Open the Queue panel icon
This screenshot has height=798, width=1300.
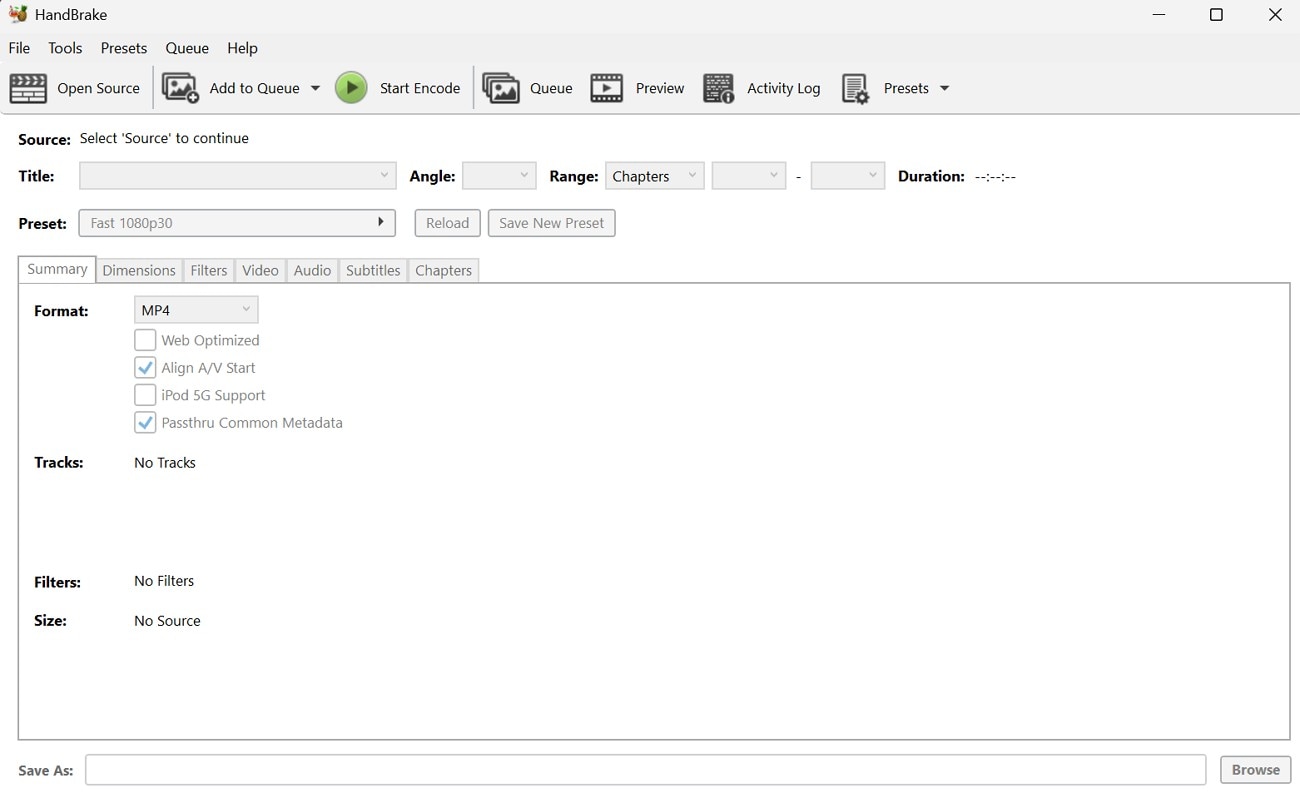(500, 88)
